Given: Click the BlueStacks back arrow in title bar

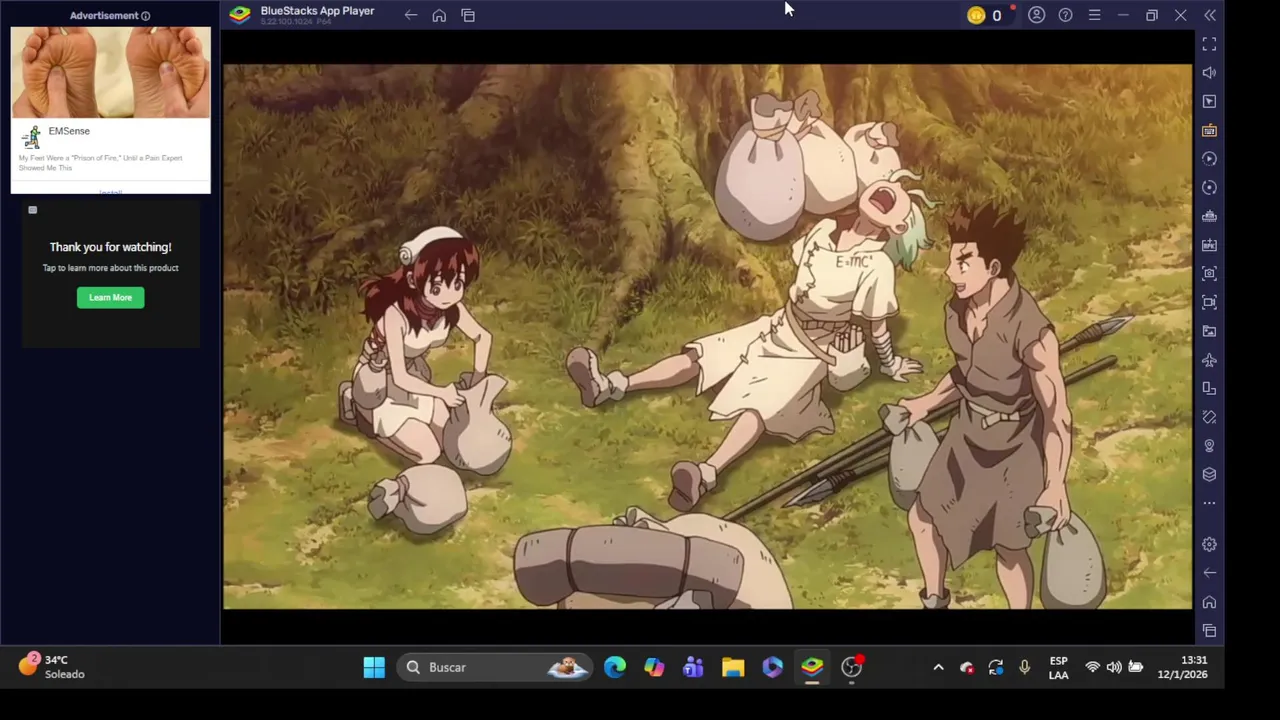Looking at the screenshot, I should pos(410,15).
